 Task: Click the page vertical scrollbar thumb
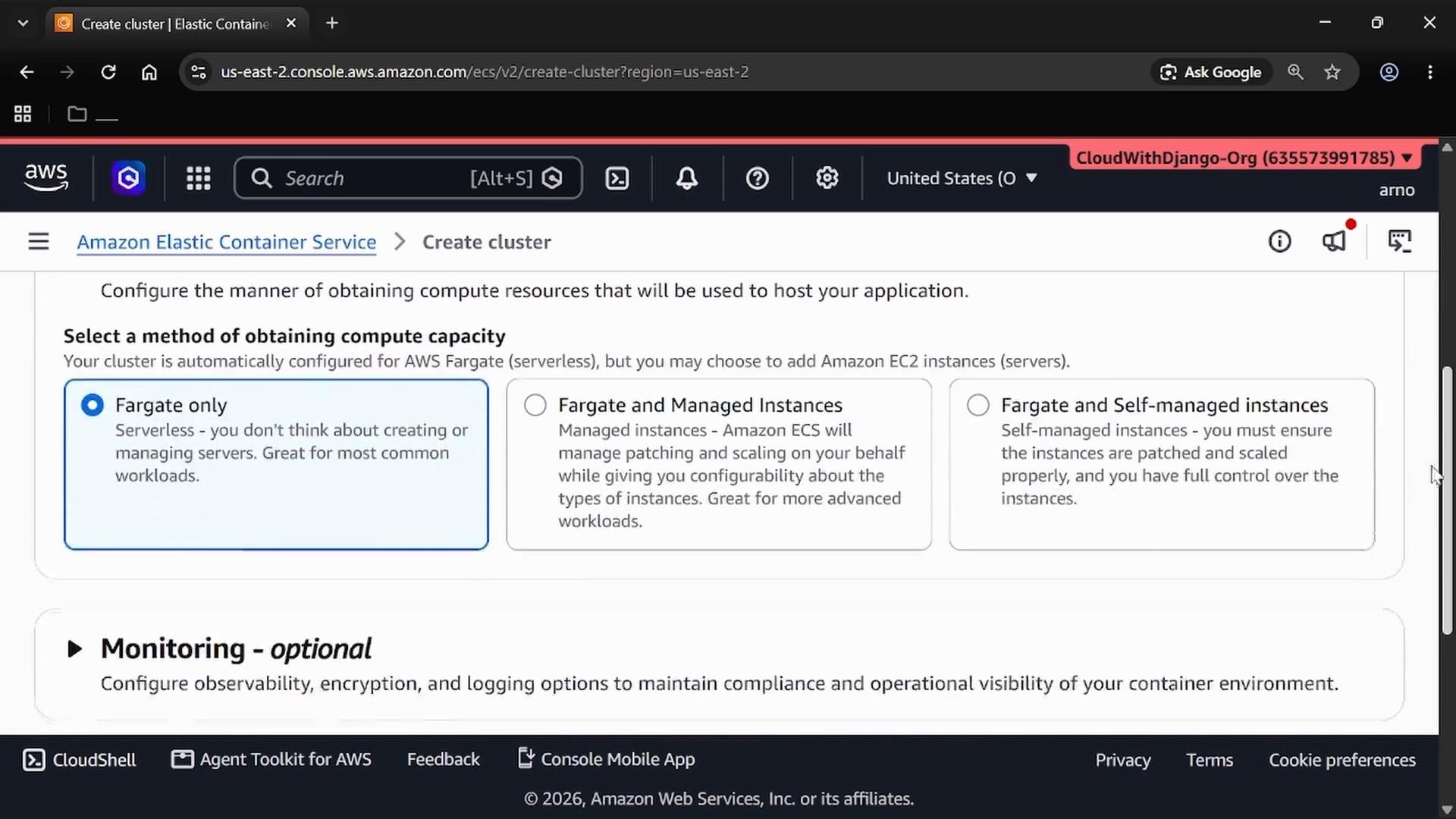pyautogui.click(x=1447, y=500)
